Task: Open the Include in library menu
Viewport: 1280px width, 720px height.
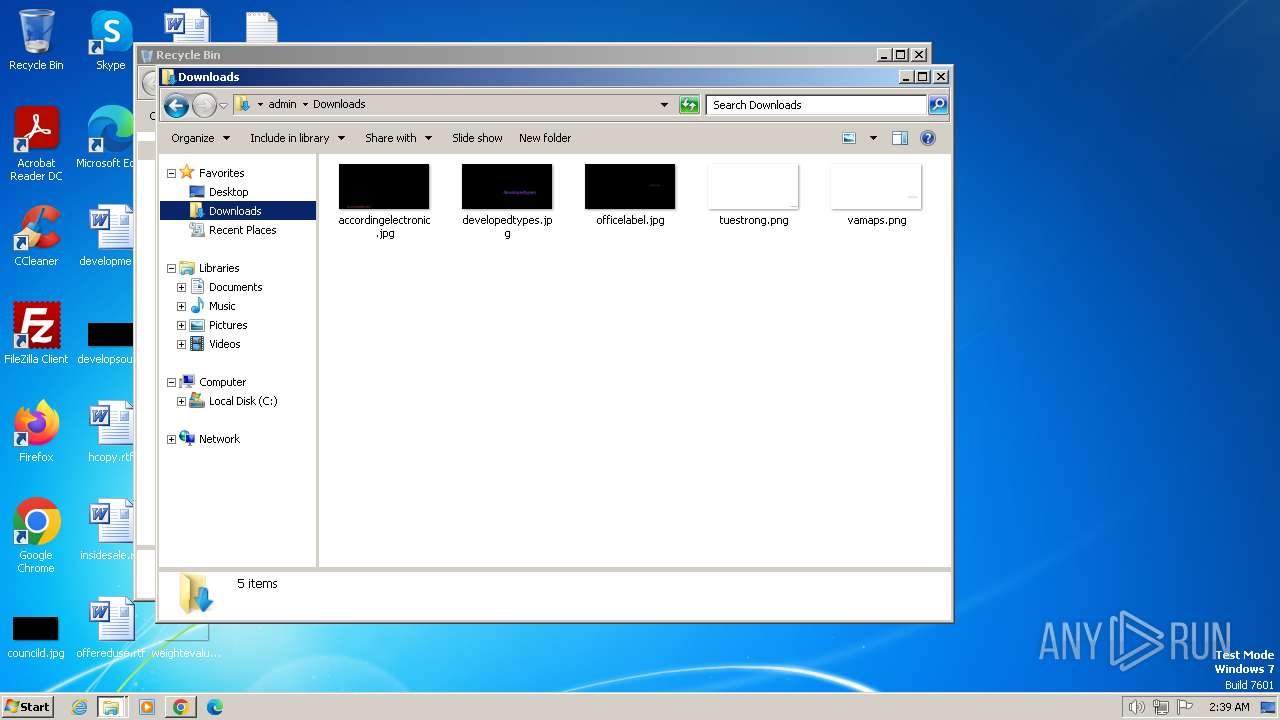Action: [297, 138]
